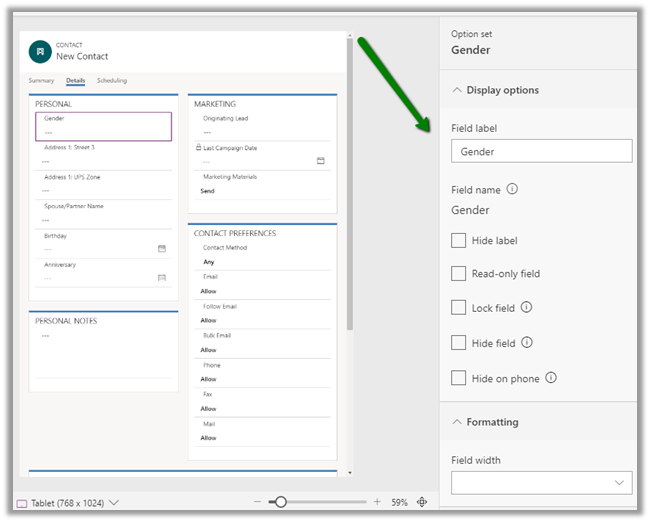Open the Tablet (768 x 1024) size selector
Screen dimensions: 650x522
68,502
